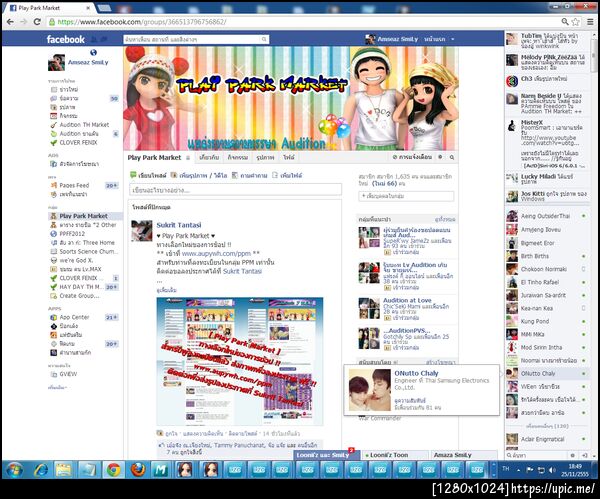Select the Play Park Market browser tab
The height and width of the screenshot is (499, 600).
point(48,8)
